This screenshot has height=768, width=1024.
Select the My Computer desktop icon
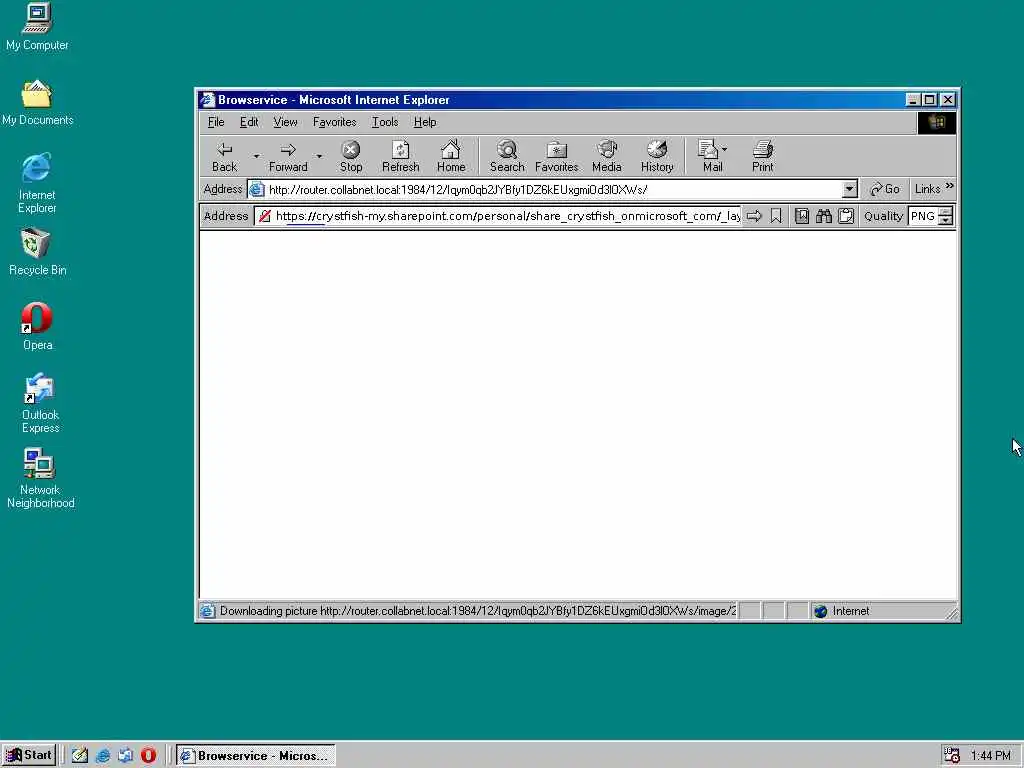(37, 27)
